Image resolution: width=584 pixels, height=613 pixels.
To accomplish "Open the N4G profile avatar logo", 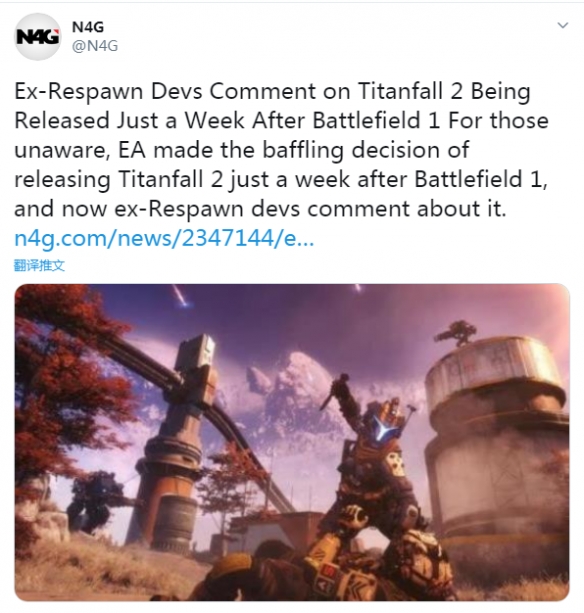I will click(37, 37).
